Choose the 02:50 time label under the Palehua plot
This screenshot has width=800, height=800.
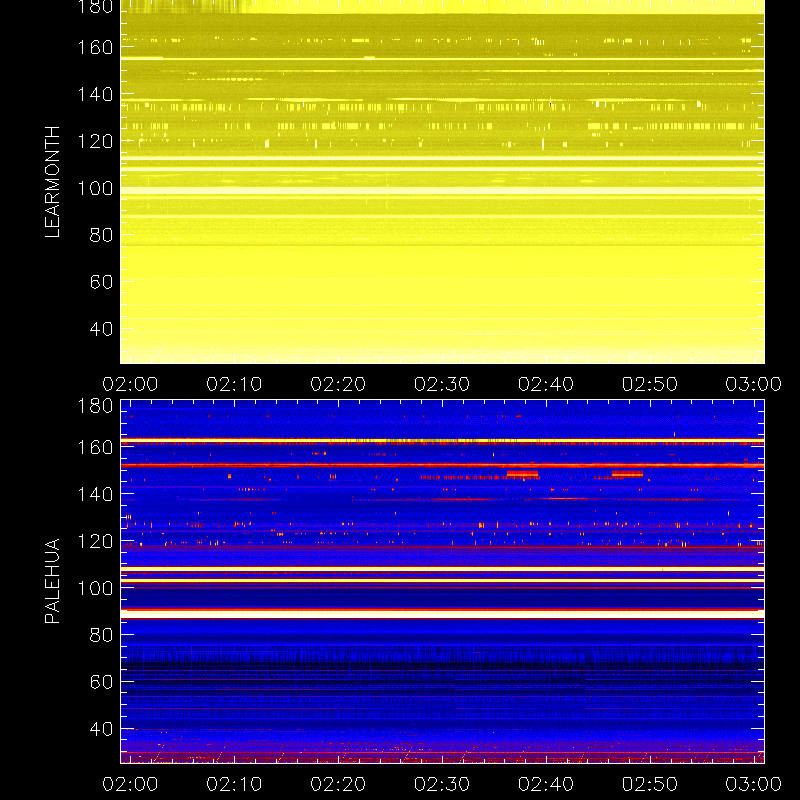point(650,784)
